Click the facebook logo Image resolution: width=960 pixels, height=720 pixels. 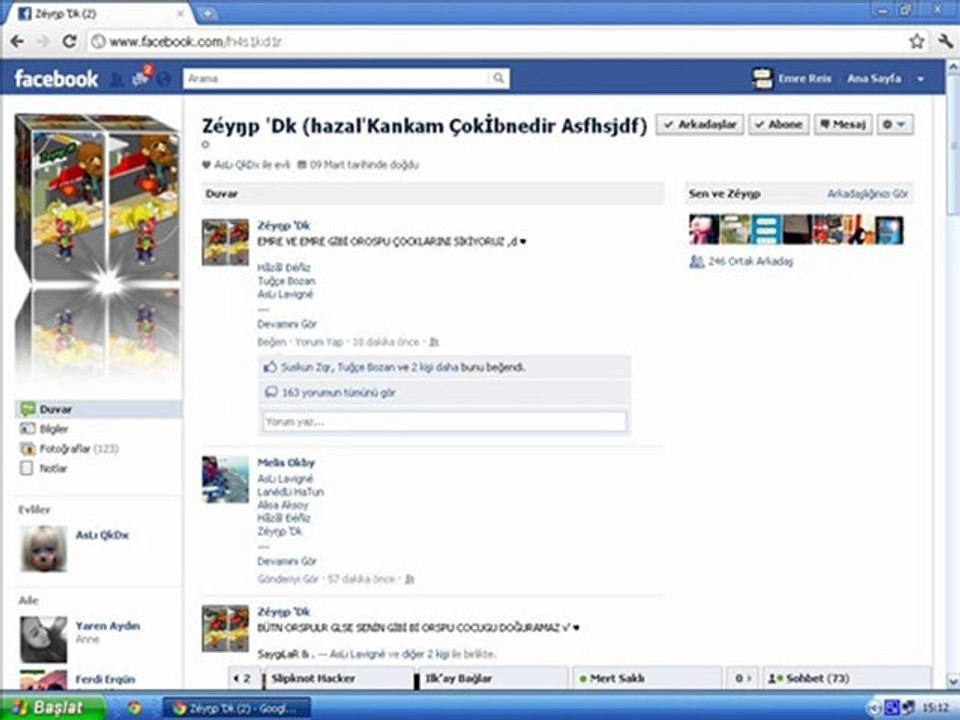(56, 78)
